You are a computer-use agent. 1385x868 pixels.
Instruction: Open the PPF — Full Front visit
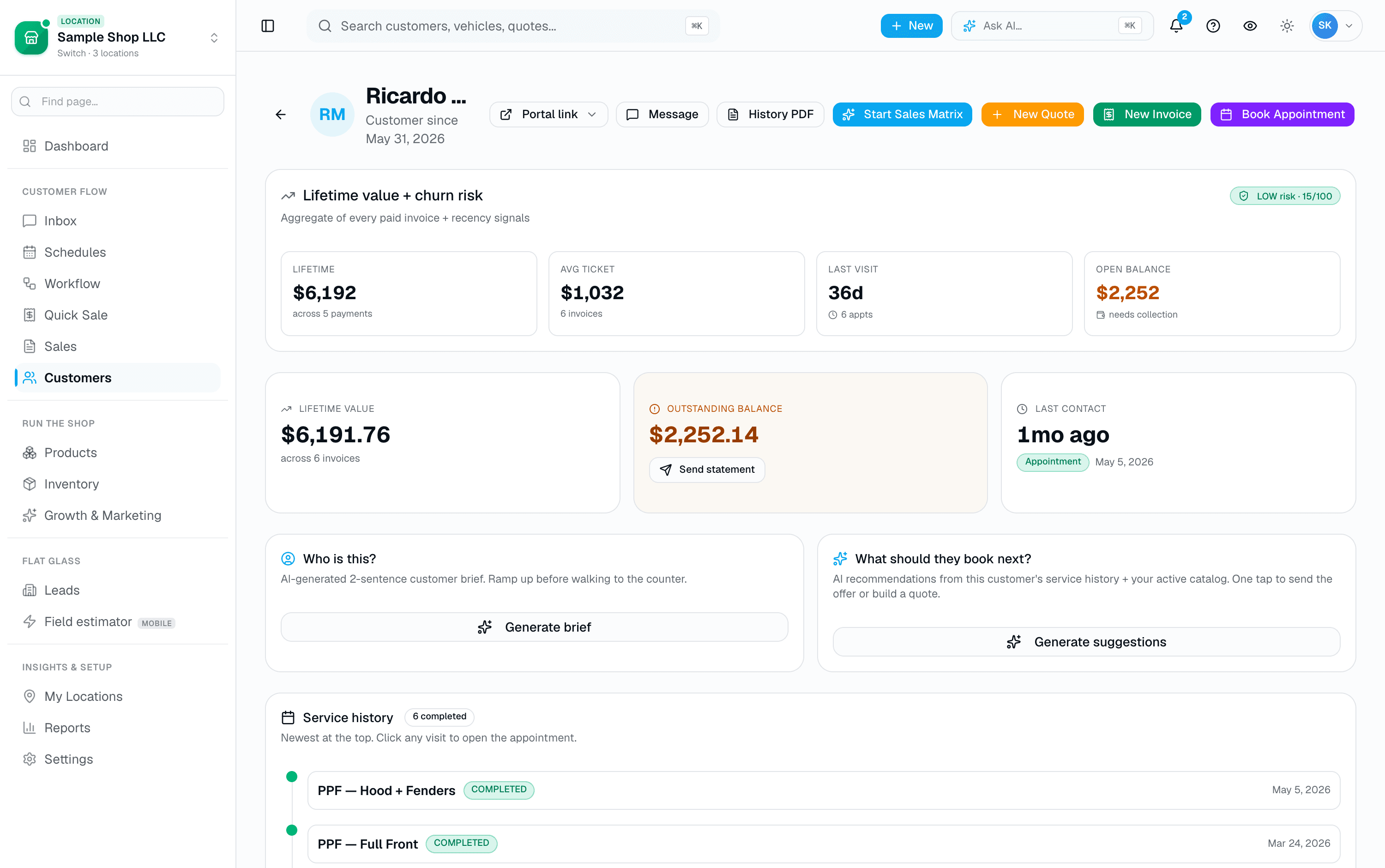[x=824, y=844]
